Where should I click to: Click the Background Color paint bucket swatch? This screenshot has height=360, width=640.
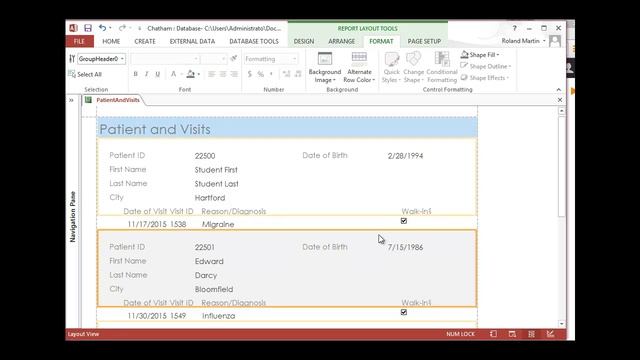tap(191, 74)
